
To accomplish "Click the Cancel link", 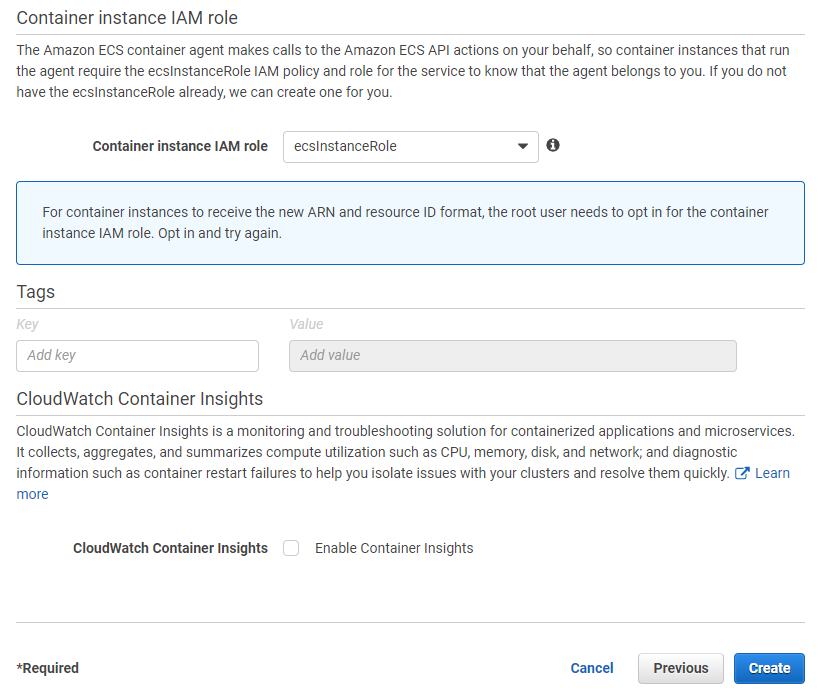I will pyautogui.click(x=592, y=668).
